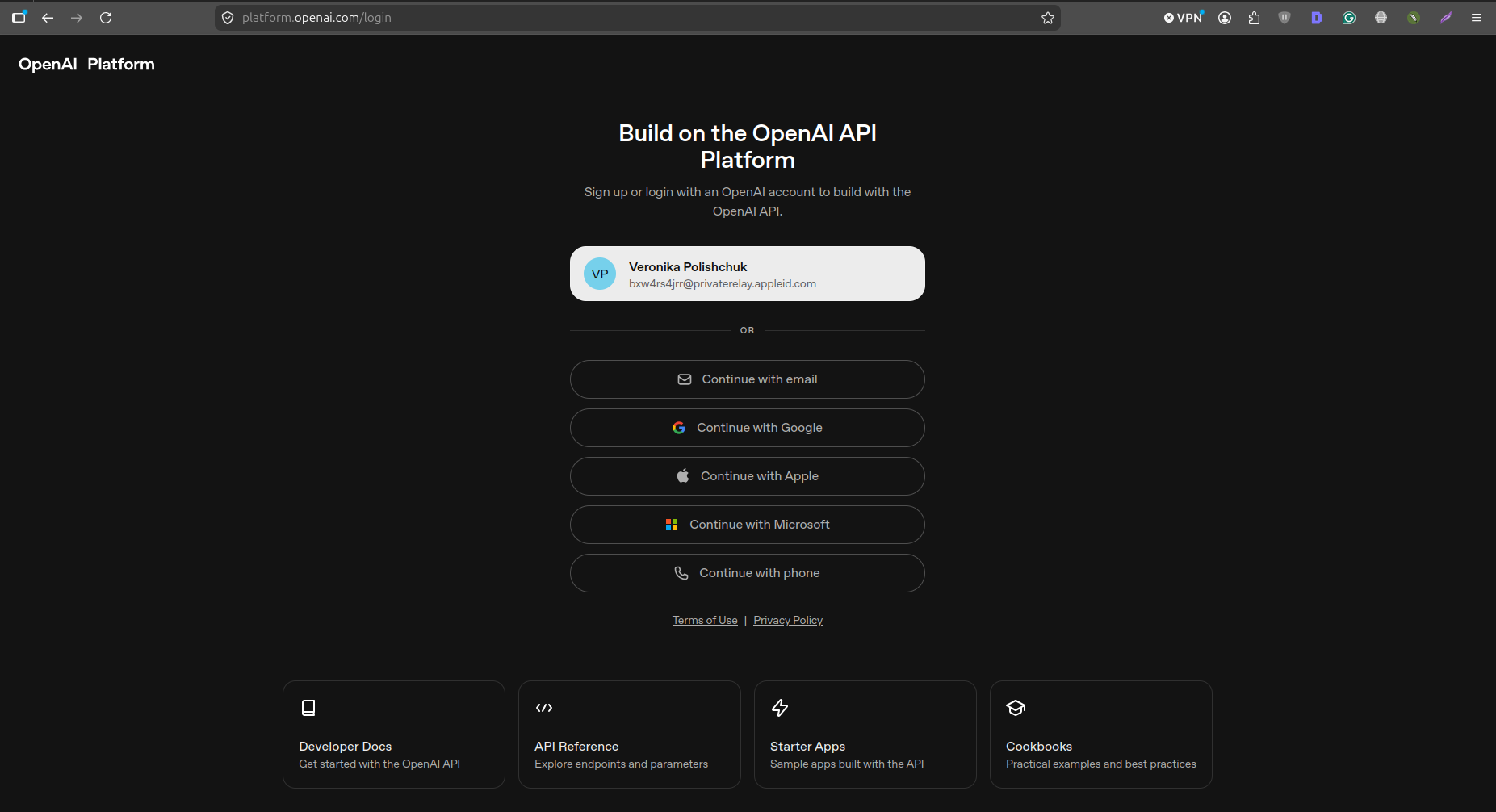Screen dimensions: 1496x812
Task: Click the Microsoft logo icon
Action: pyautogui.click(x=672, y=525)
